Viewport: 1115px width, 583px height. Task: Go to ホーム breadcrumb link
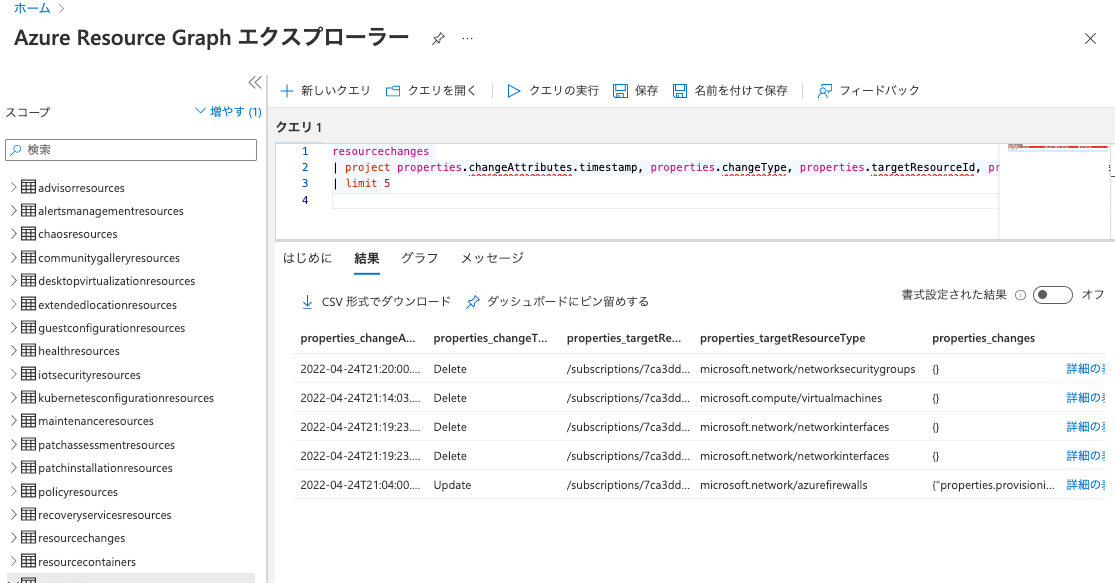point(33,9)
